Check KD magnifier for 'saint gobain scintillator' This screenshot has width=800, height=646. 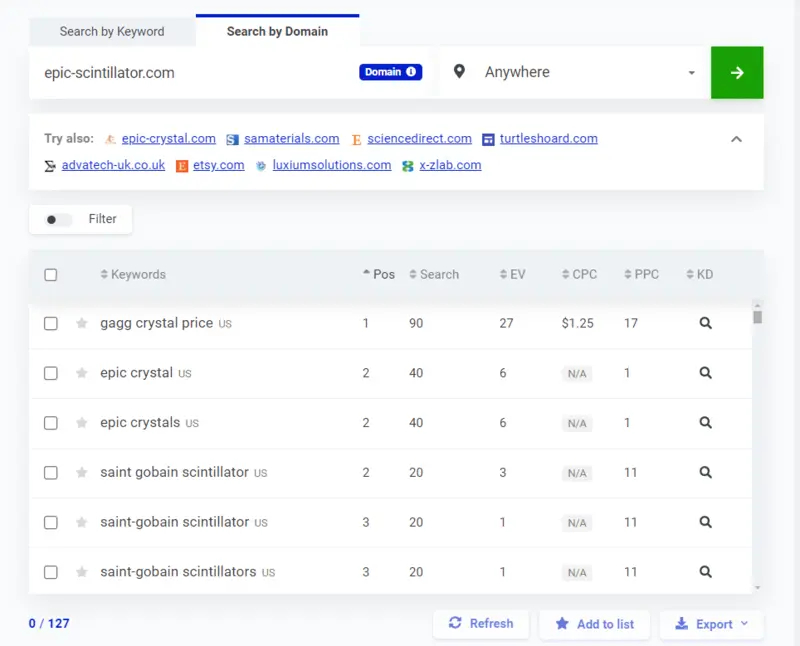coord(705,473)
